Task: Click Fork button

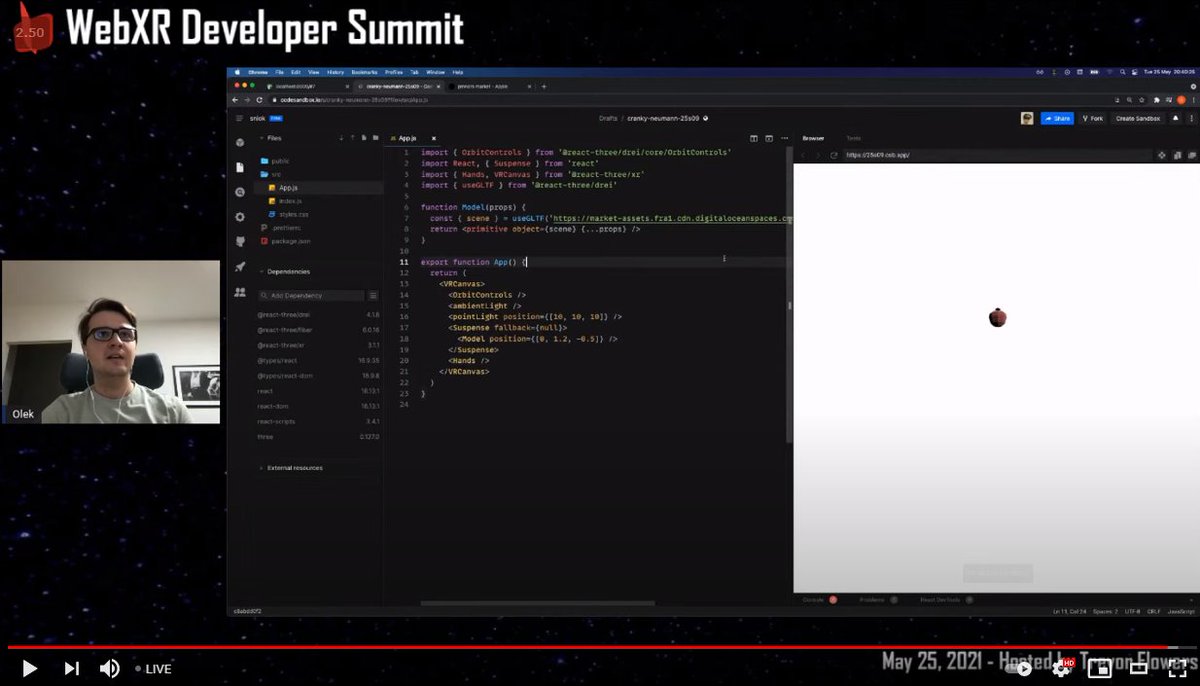Action: tap(1093, 118)
